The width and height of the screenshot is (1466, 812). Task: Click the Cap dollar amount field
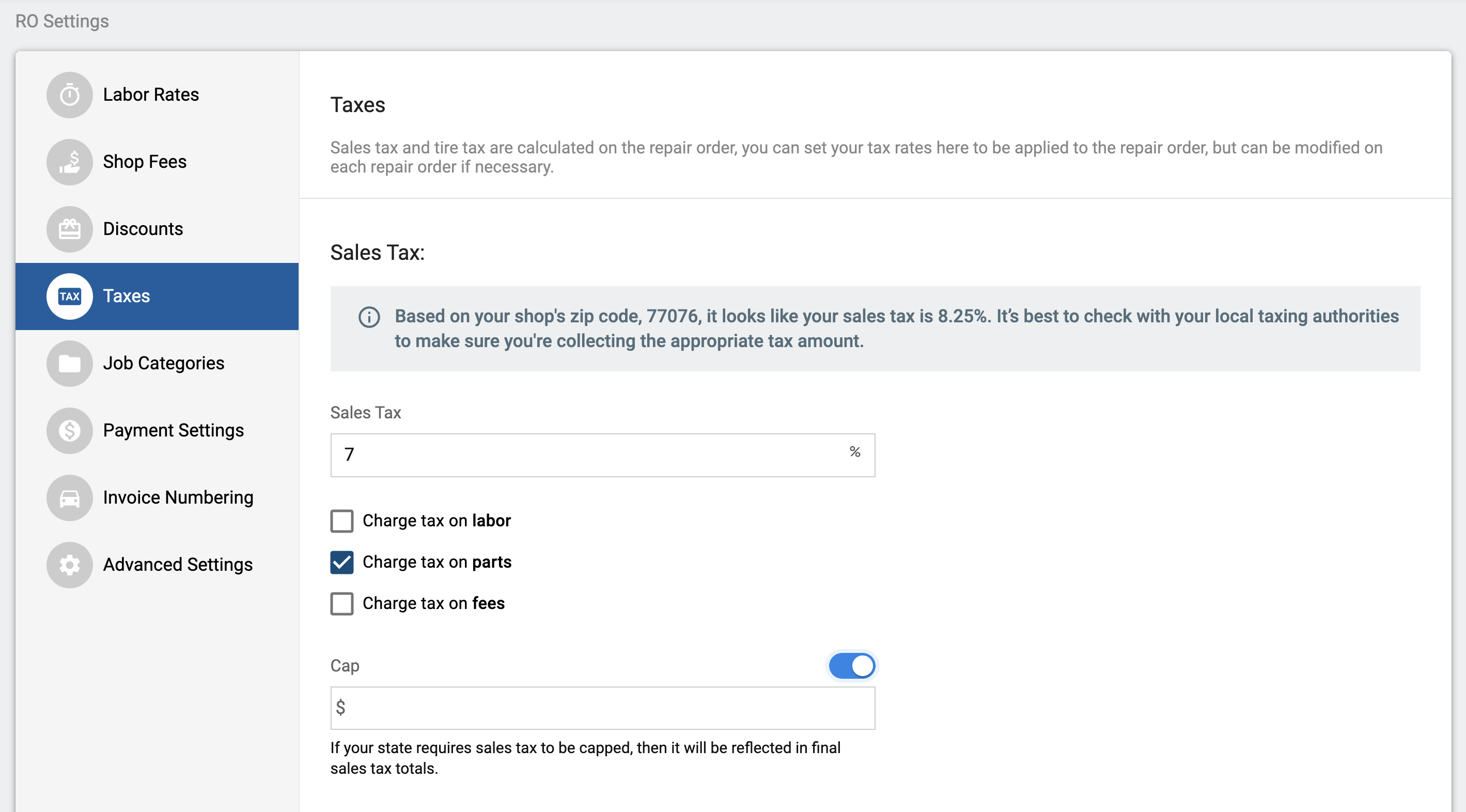603,708
